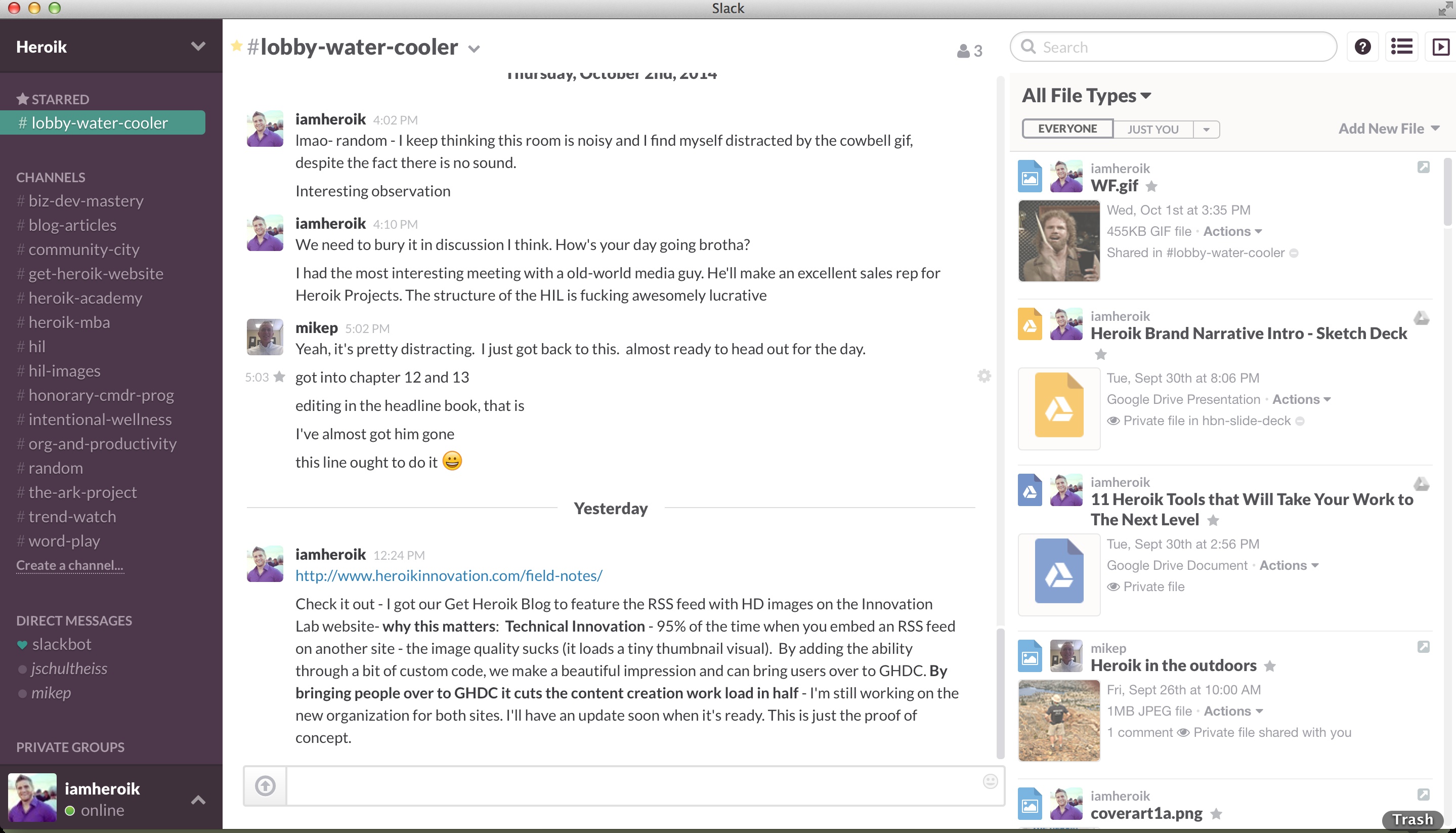Select the #random channel
Screen dimensions: 1456x833
coord(55,467)
